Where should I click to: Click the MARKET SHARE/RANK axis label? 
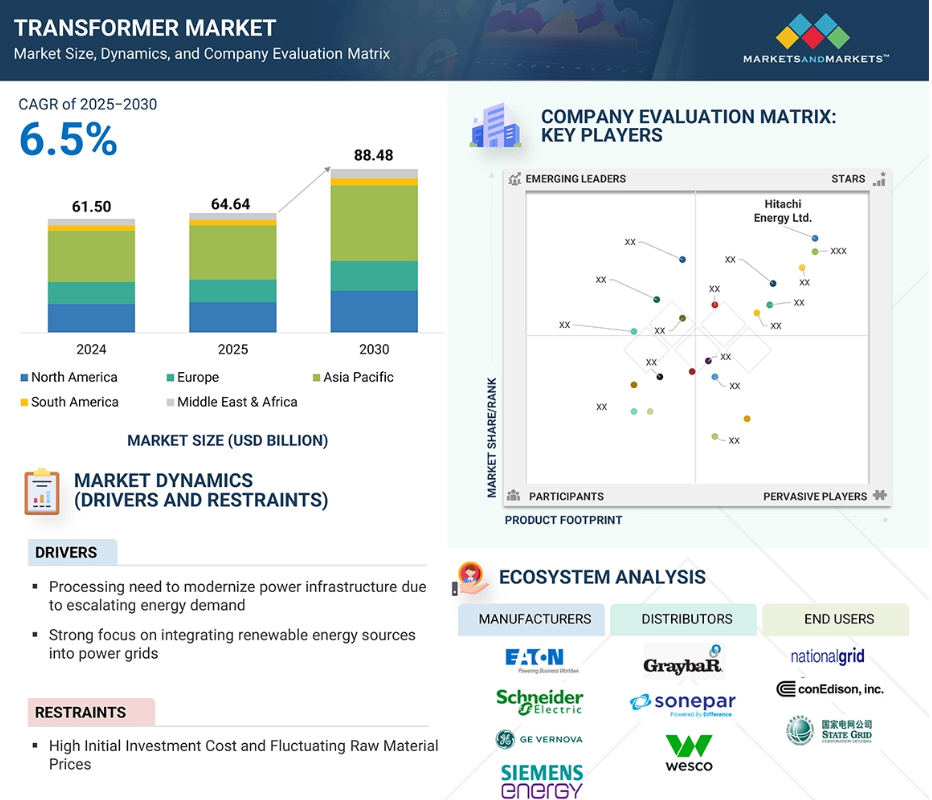[492, 437]
